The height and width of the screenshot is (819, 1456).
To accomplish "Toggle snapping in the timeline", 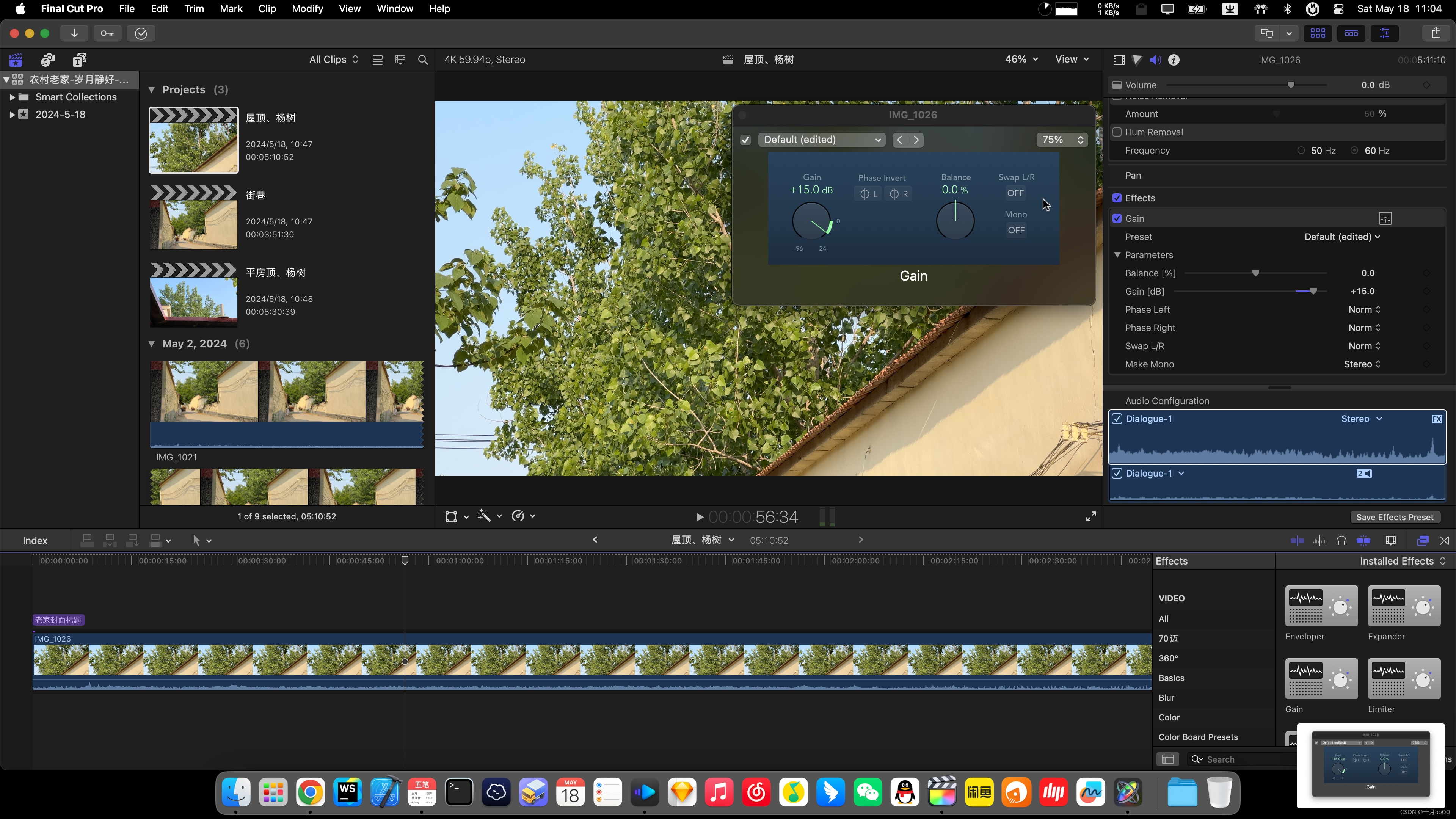I will (x=1363, y=540).
